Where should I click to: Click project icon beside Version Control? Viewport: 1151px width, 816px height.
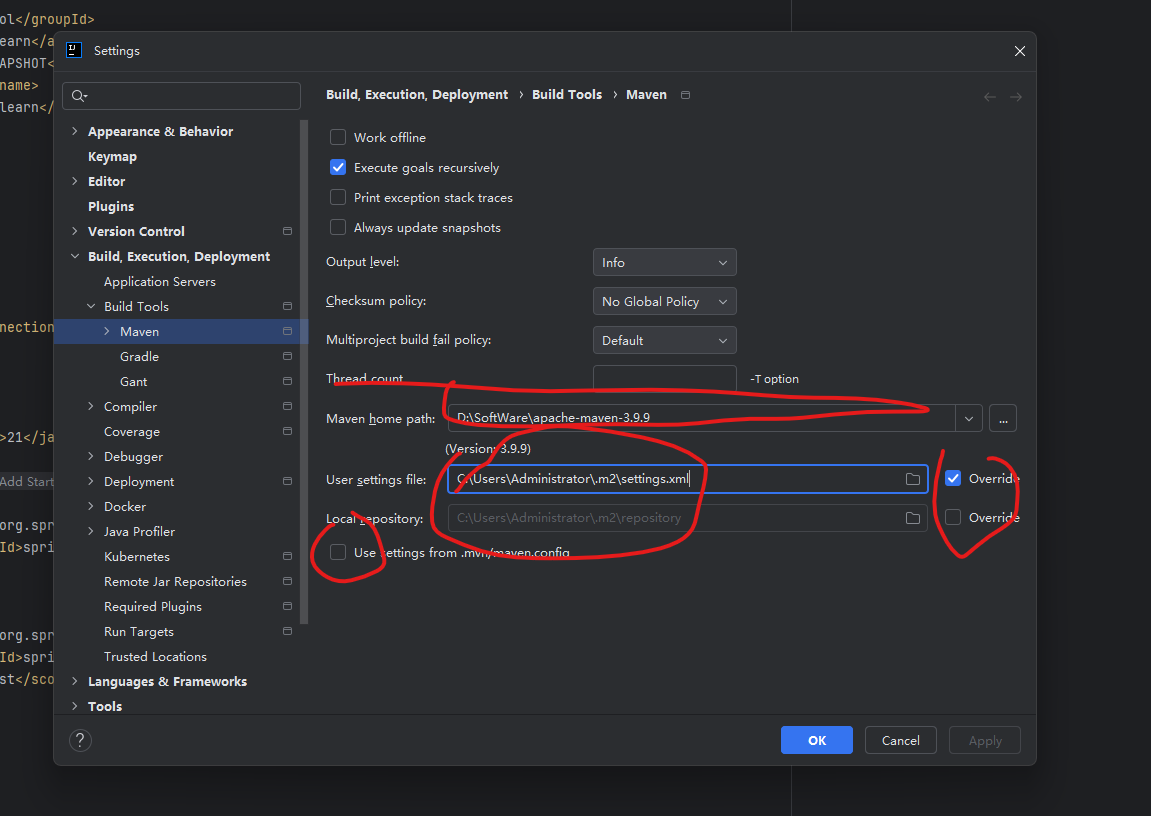pyautogui.click(x=287, y=231)
